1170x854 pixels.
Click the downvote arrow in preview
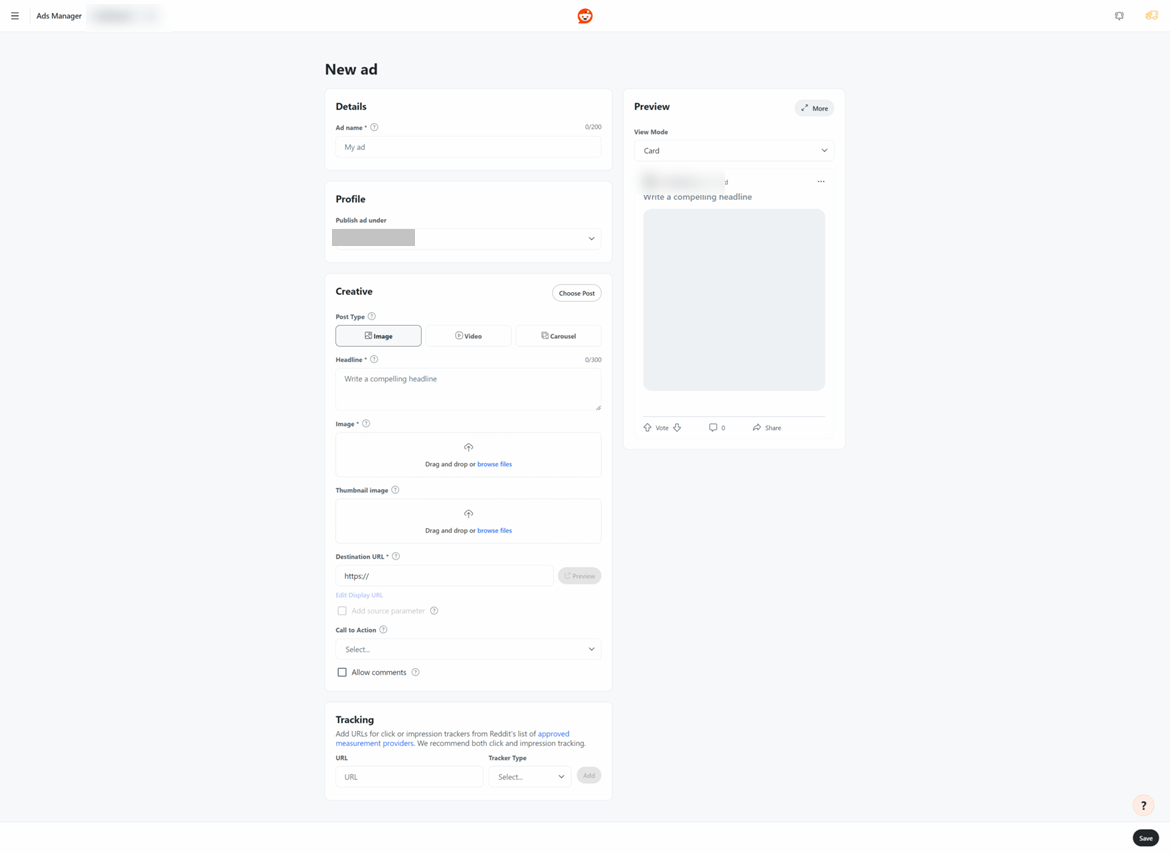click(678, 427)
